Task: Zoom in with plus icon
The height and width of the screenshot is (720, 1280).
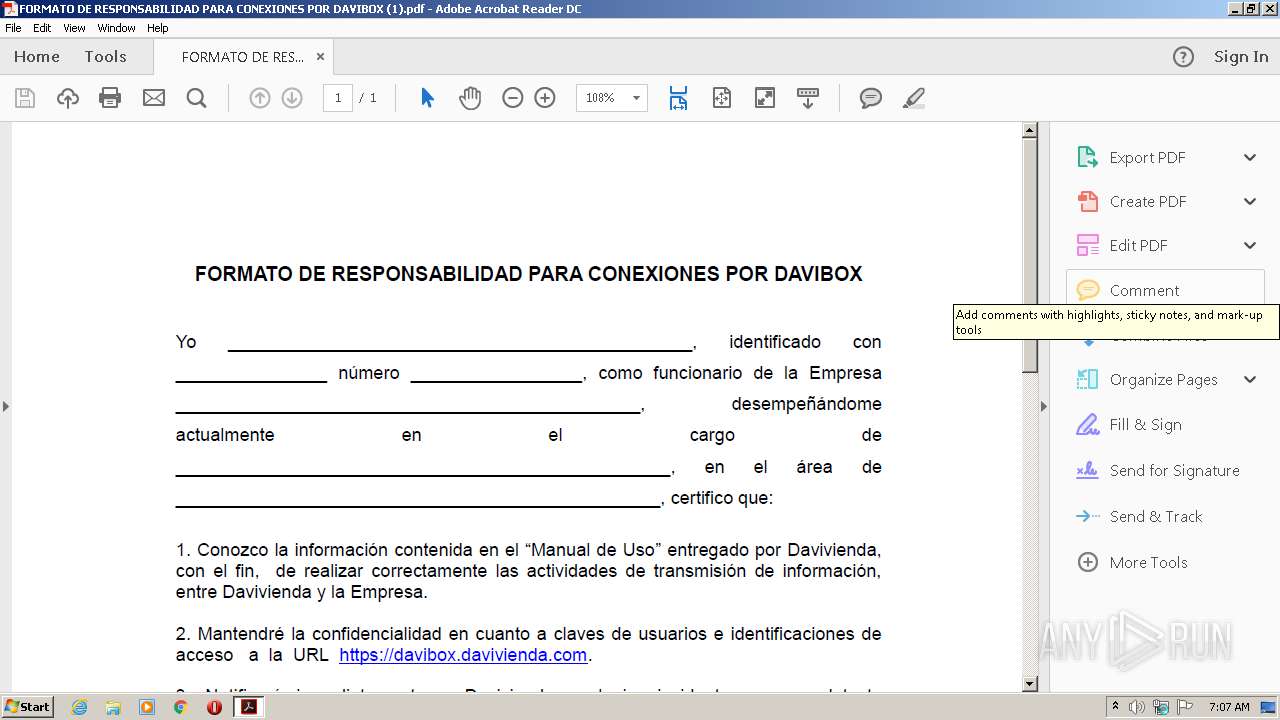Action: [545, 98]
